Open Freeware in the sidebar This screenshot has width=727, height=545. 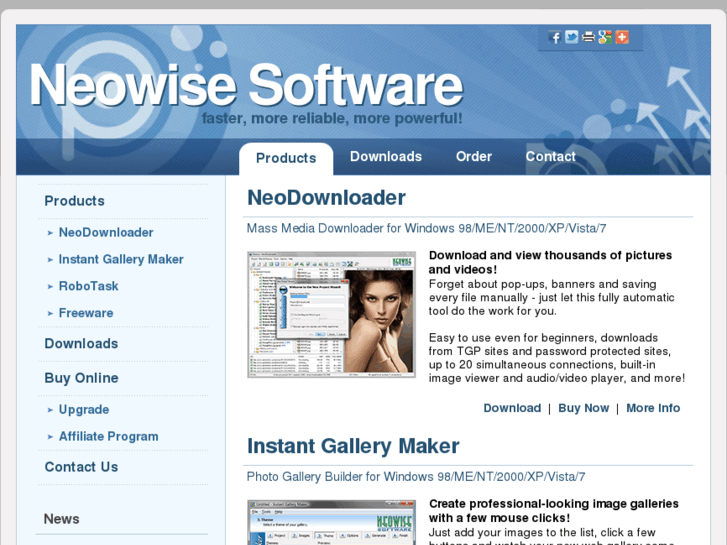(86, 313)
